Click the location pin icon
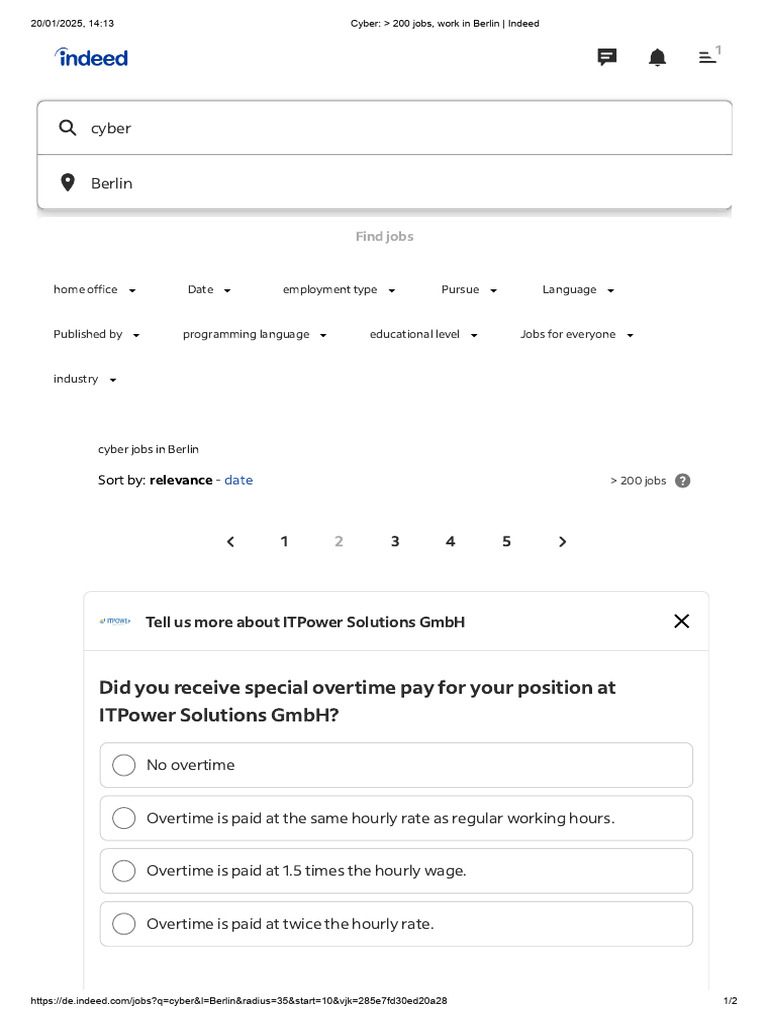Image resolution: width=768 pixels, height=1024 pixels. tap(68, 183)
